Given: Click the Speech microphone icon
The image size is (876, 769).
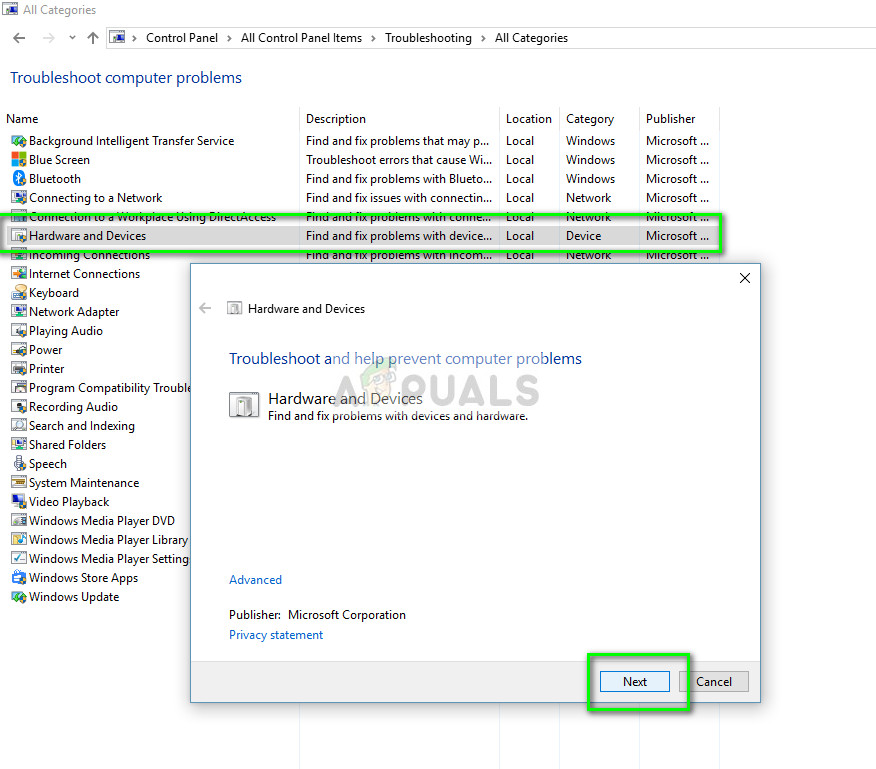Looking at the screenshot, I should pos(19,464).
